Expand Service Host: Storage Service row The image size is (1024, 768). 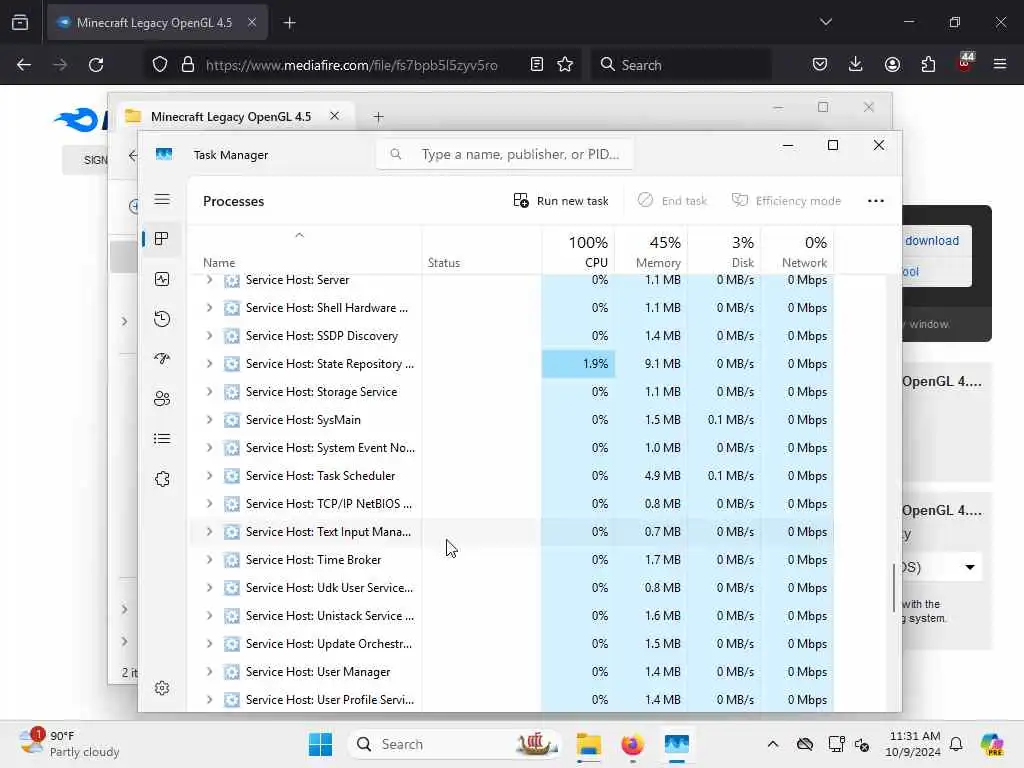pos(209,392)
